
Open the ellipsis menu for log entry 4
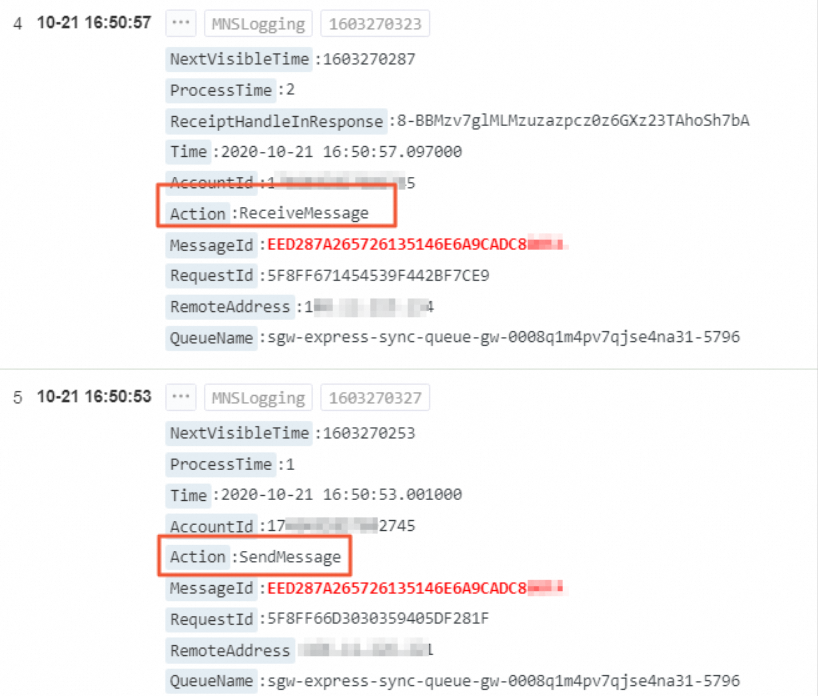181,23
